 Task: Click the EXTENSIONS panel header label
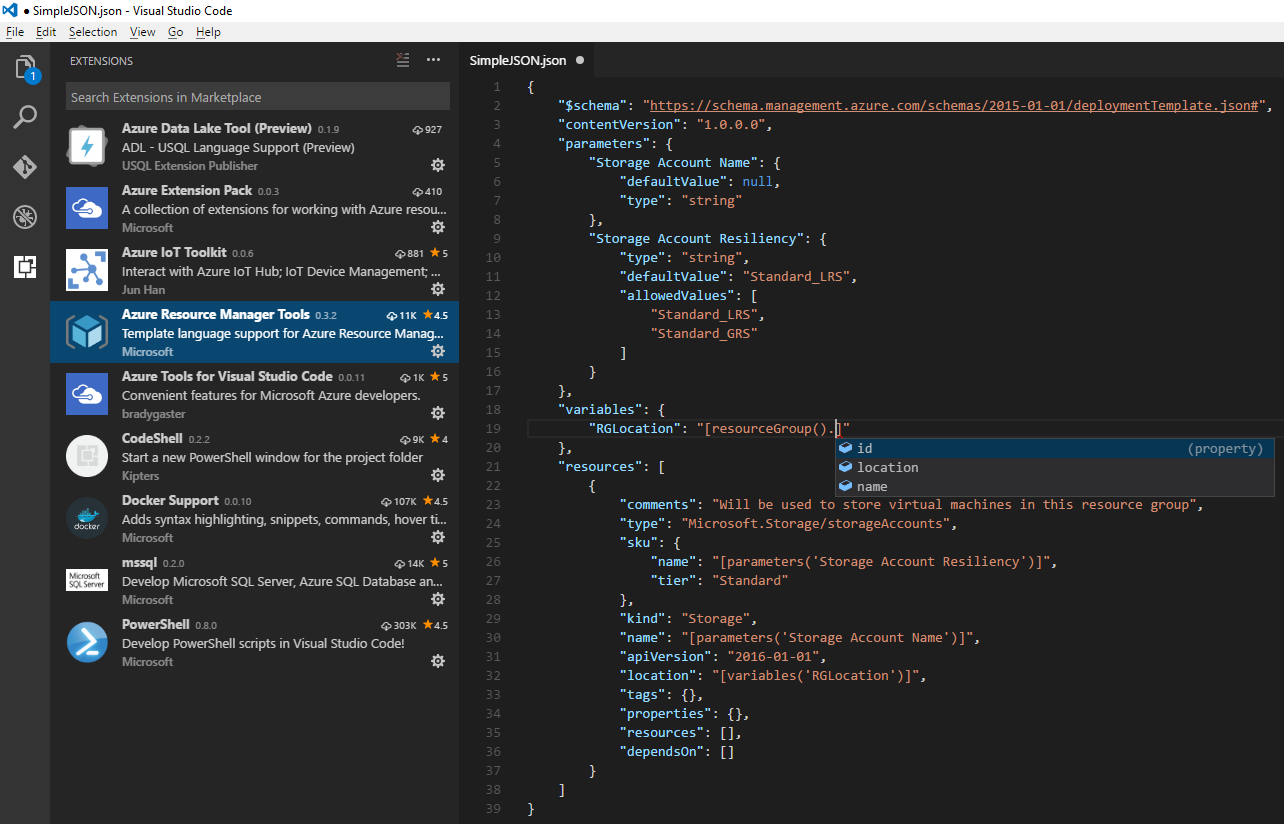101,61
